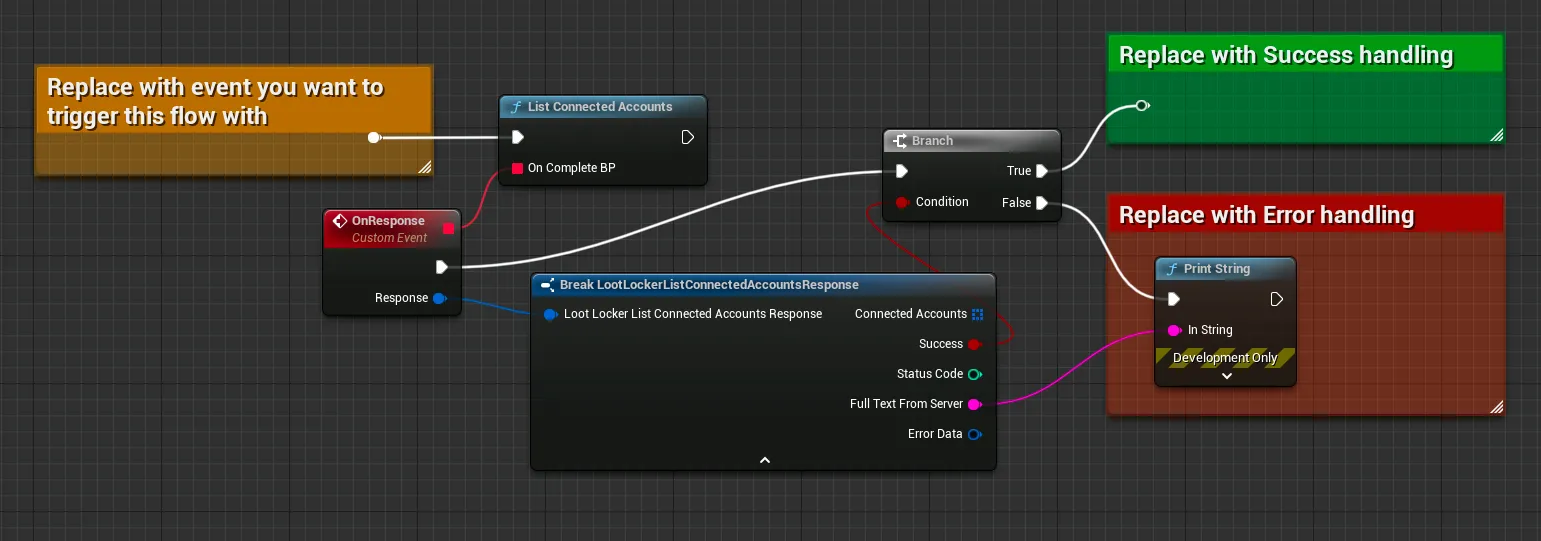Image resolution: width=1541 pixels, height=541 pixels.
Task: Click the resize handle of the Success handling comment
Action: tap(1495, 136)
